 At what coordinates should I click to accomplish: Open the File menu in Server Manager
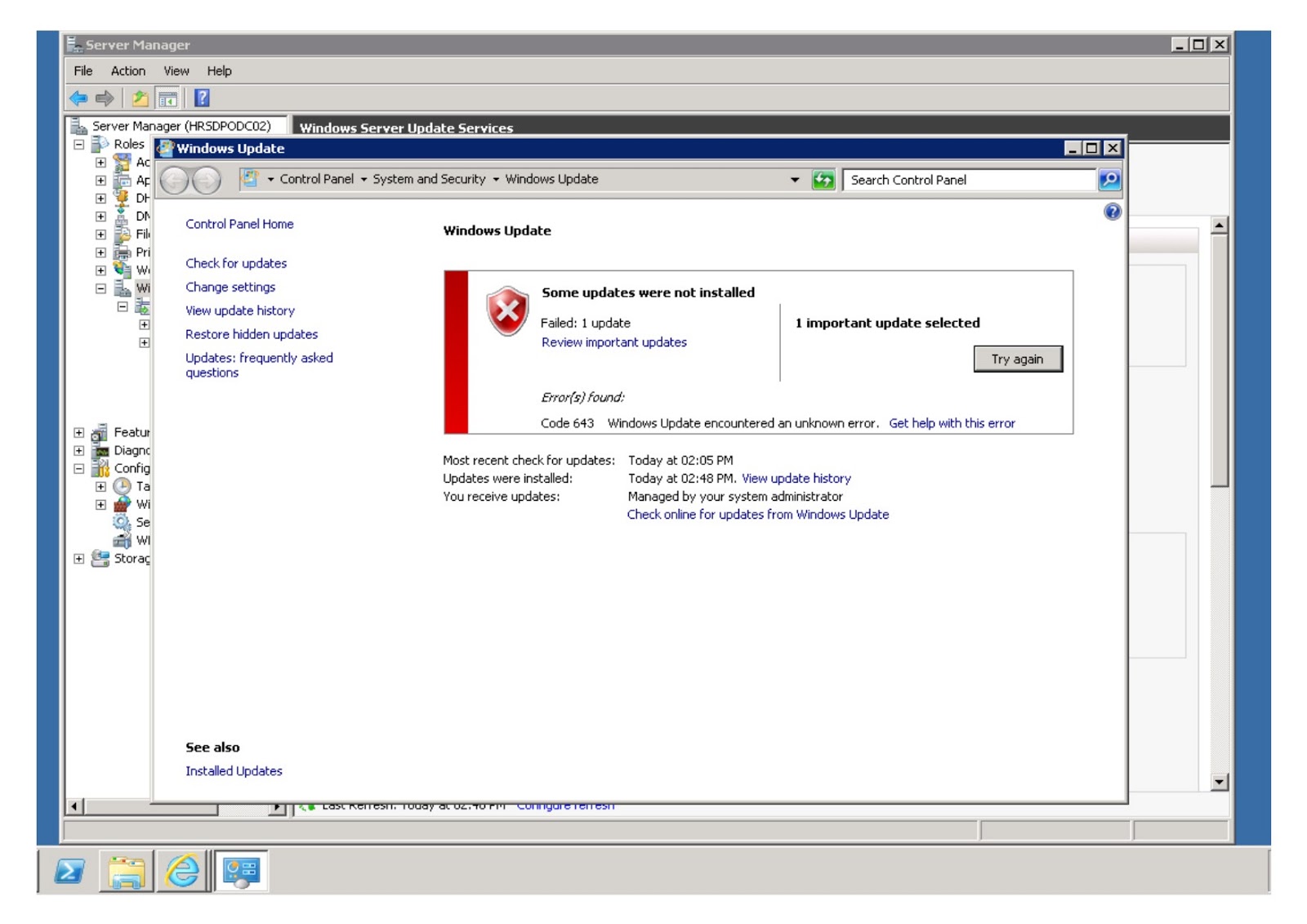point(83,71)
